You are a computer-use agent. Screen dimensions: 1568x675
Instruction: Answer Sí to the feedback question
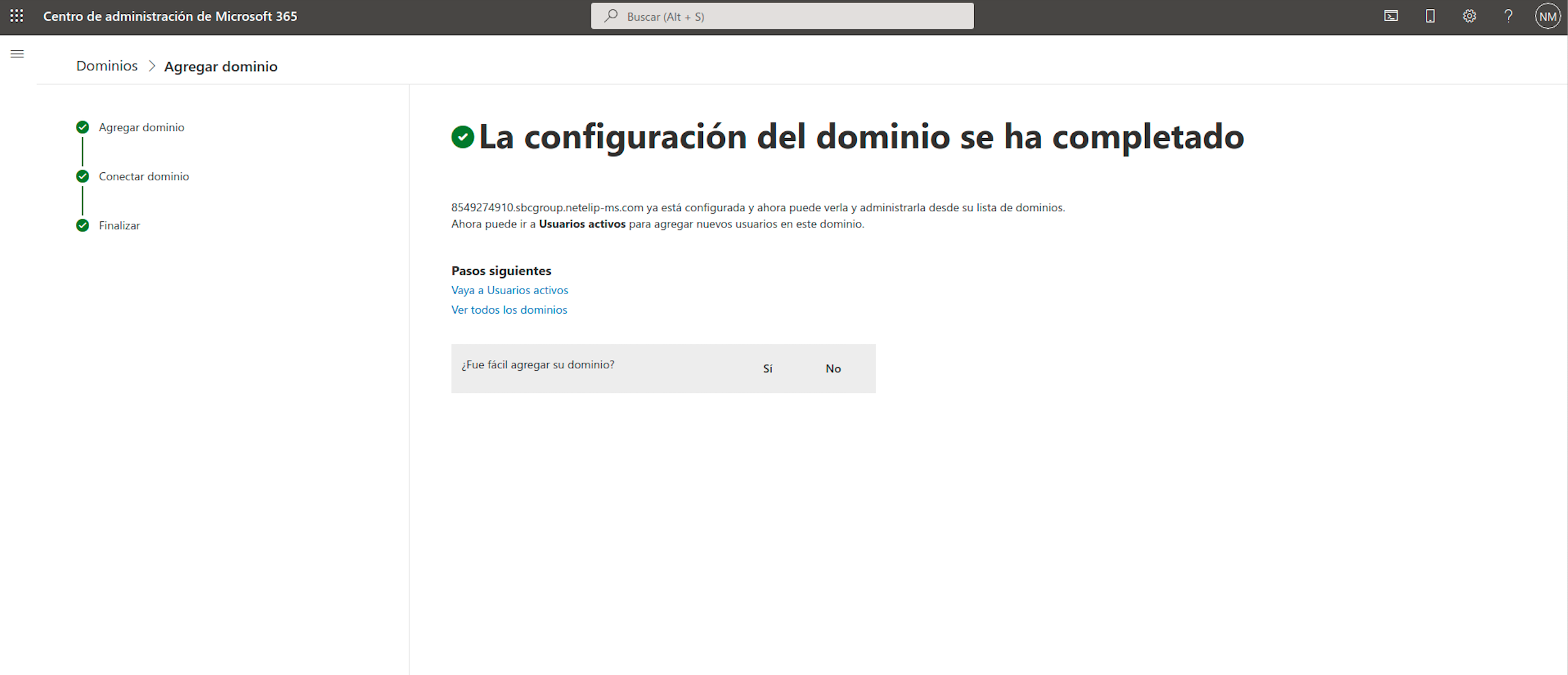point(768,369)
